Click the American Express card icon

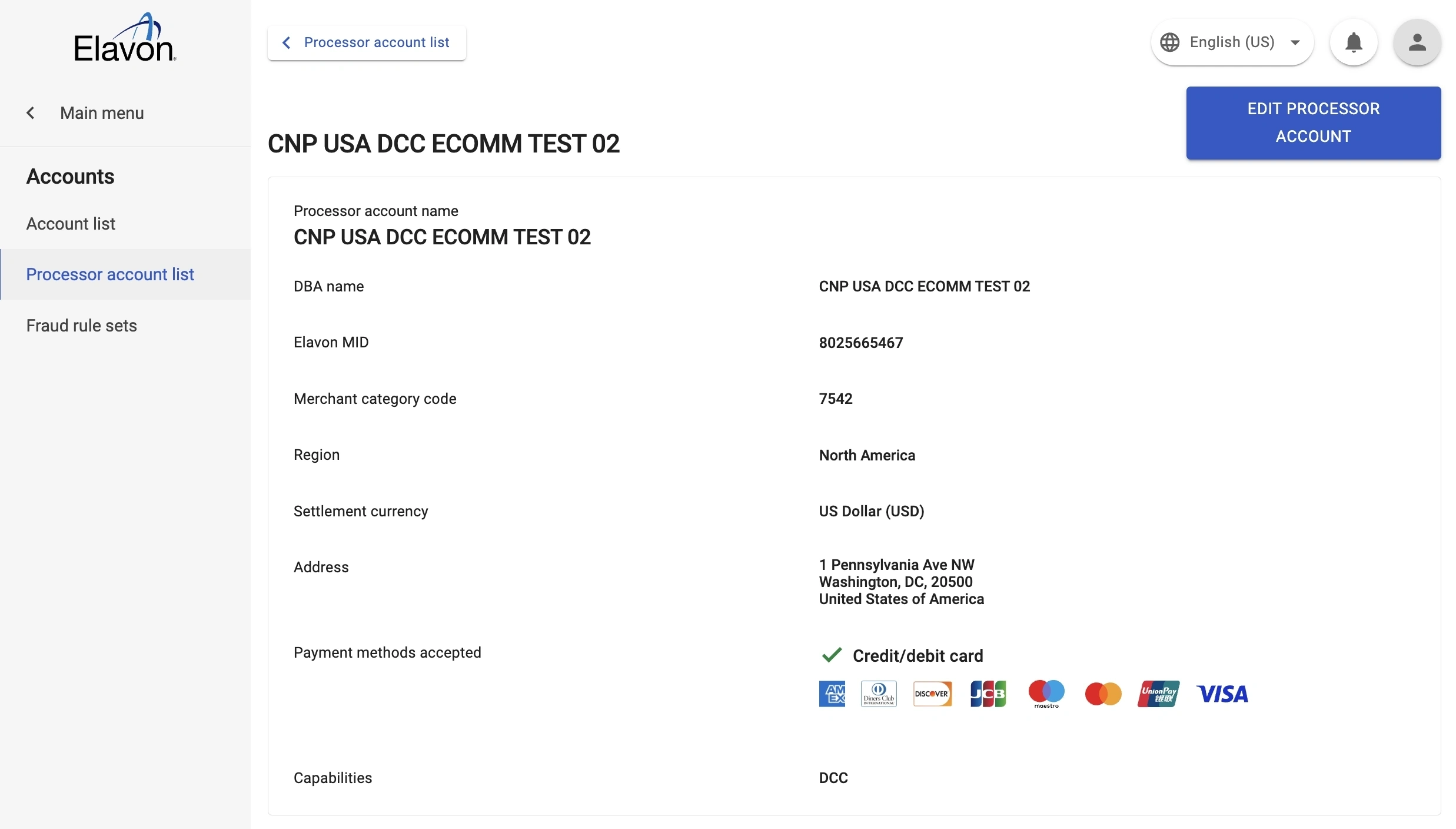click(x=832, y=694)
